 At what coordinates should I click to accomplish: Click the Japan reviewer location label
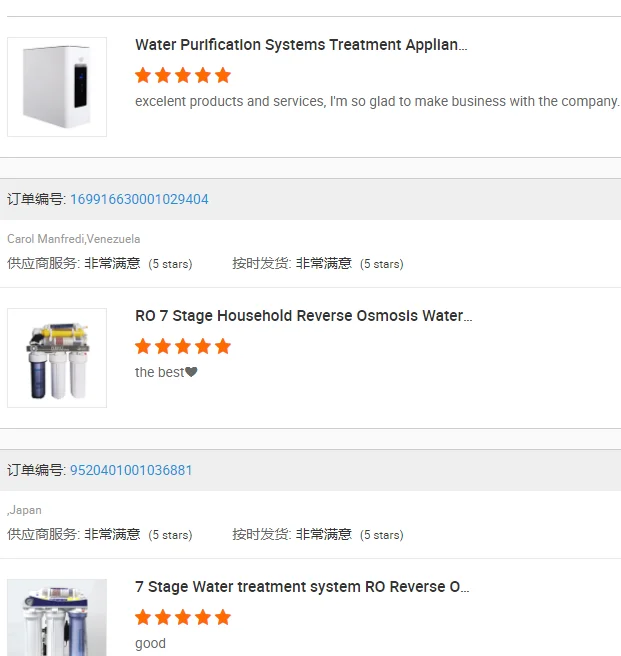tap(25, 510)
